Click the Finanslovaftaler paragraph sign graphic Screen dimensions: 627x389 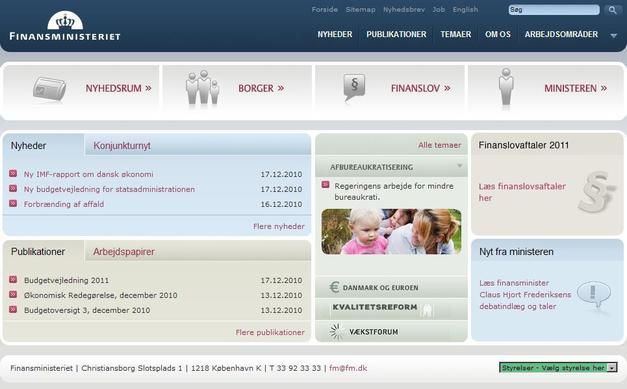click(597, 192)
